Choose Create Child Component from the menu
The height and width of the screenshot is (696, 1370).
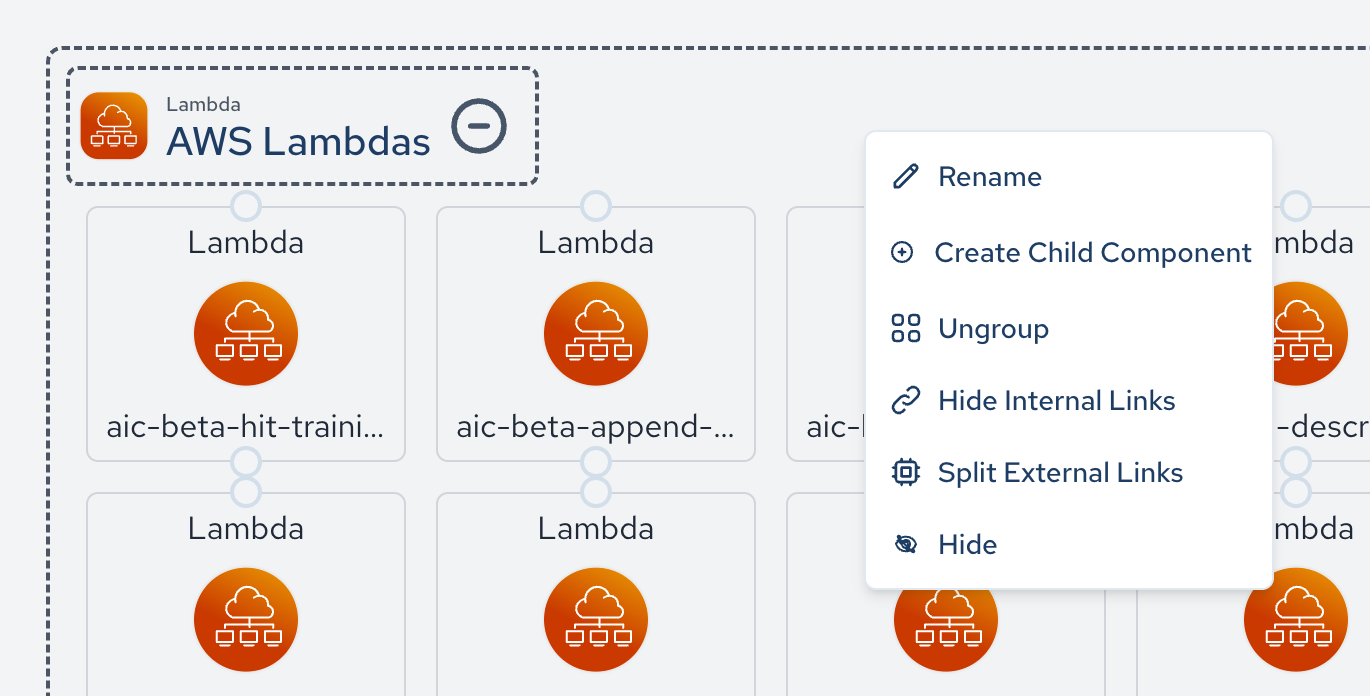[x=1092, y=253]
